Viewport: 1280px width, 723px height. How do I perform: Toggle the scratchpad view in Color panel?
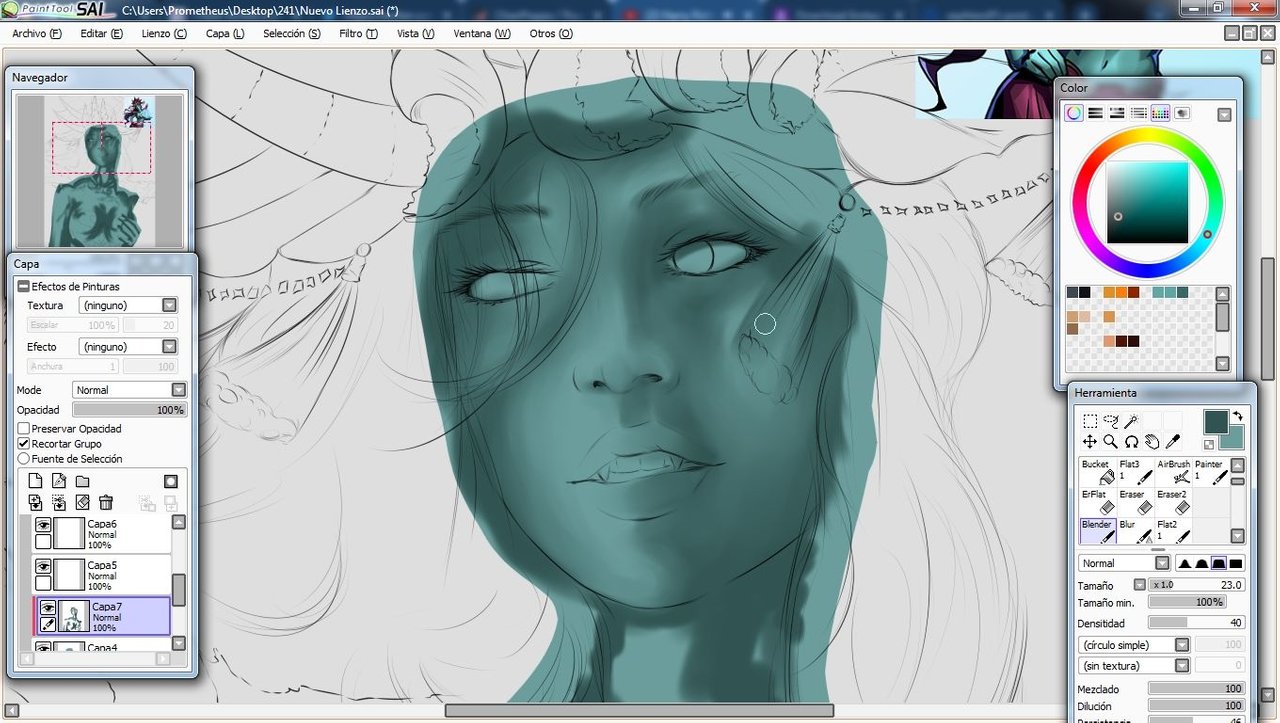coord(1183,113)
